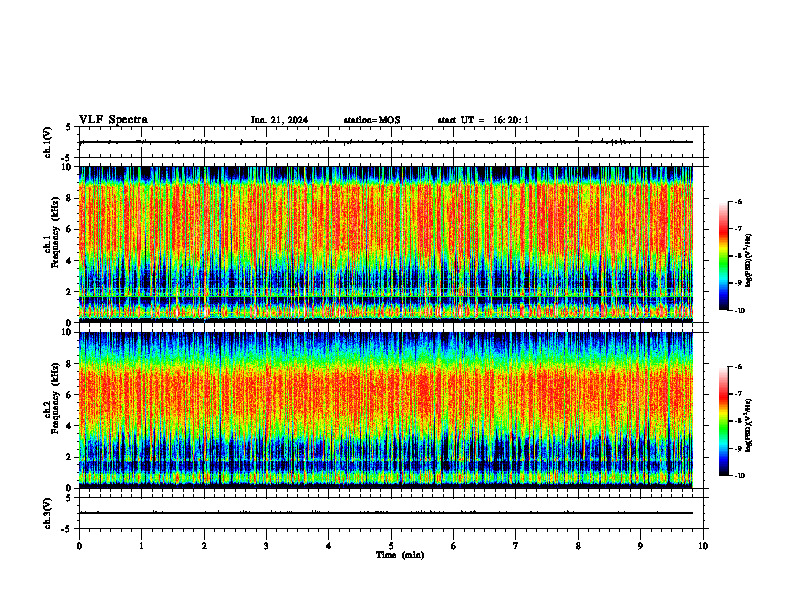Click the "station=MOS" header text

pyautogui.click(x=372, y=120)
